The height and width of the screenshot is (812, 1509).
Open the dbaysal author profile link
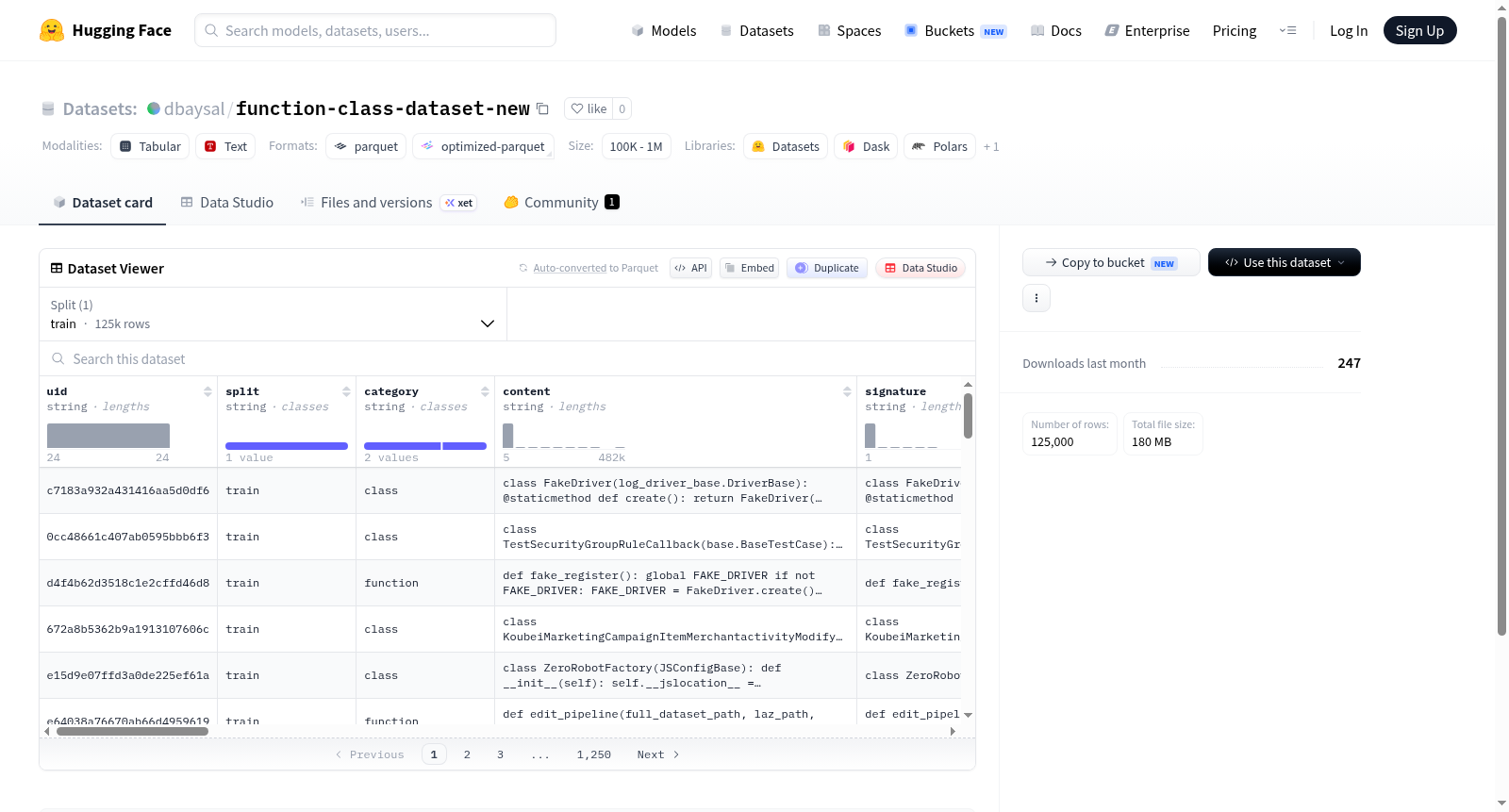(194, 108)
